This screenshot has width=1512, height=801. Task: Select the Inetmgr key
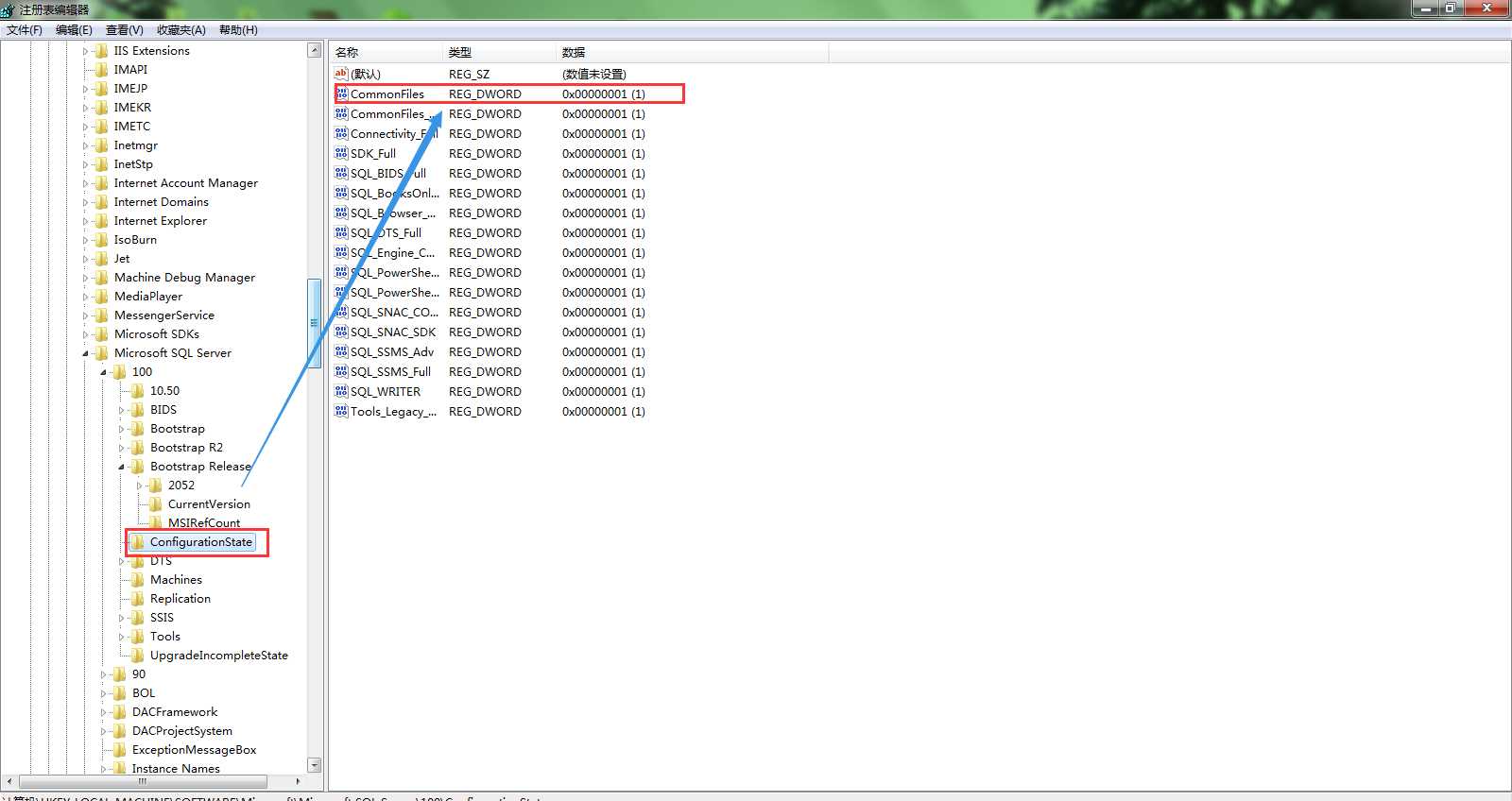pos(136,145)
